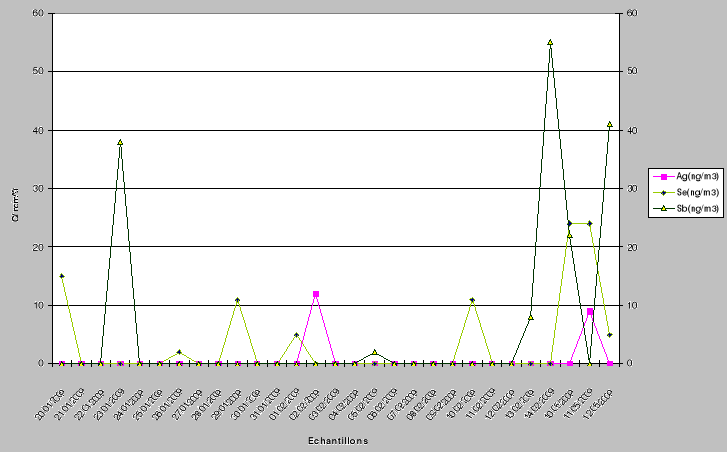Click the pink square Ag legend marker
The width and height of the screenshot is (727, 452).
pyautogui.click(x=663, y=177)
